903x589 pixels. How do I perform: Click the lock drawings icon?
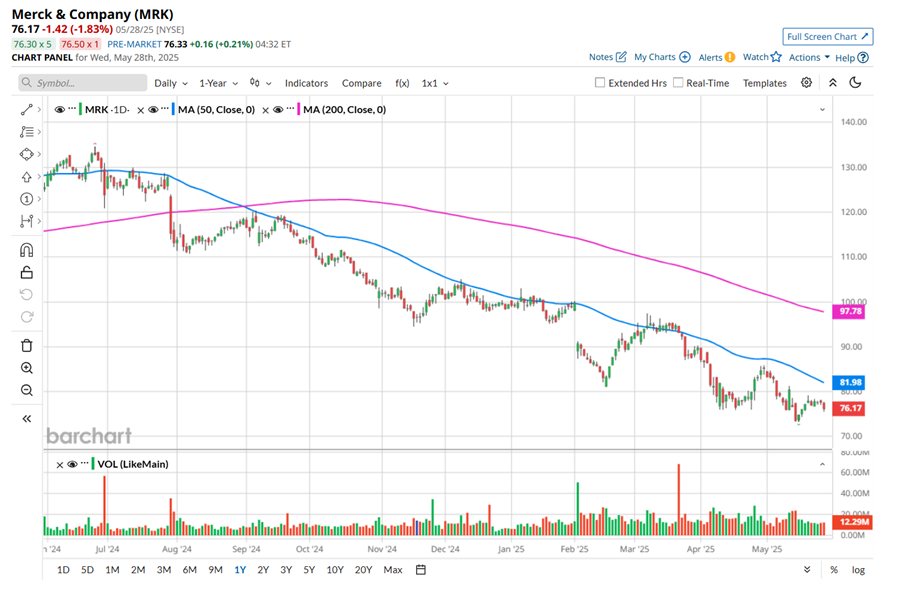(26, 272)
